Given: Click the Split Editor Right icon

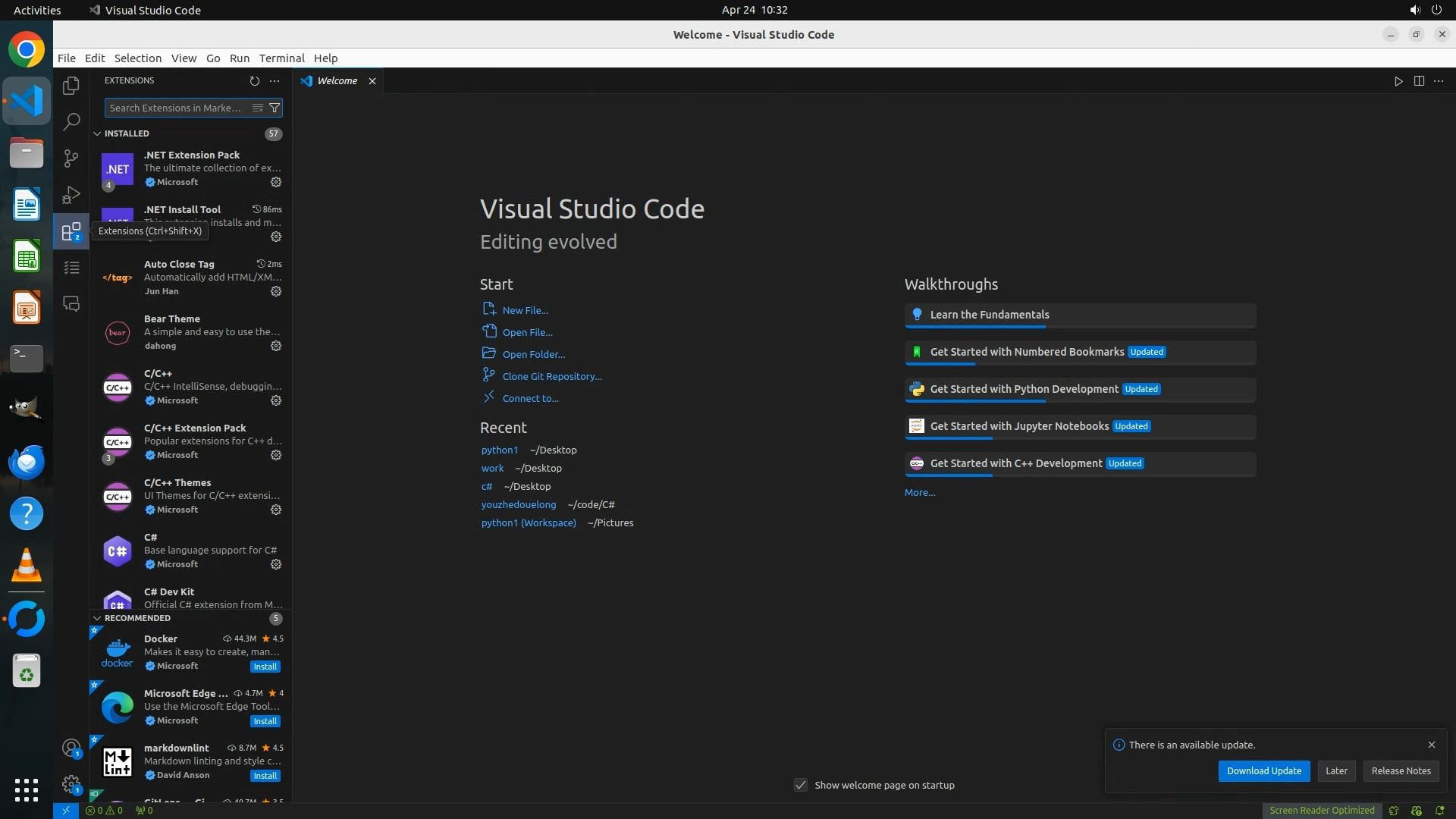Looking at the screenshot, I should (x=1419, y=81).
